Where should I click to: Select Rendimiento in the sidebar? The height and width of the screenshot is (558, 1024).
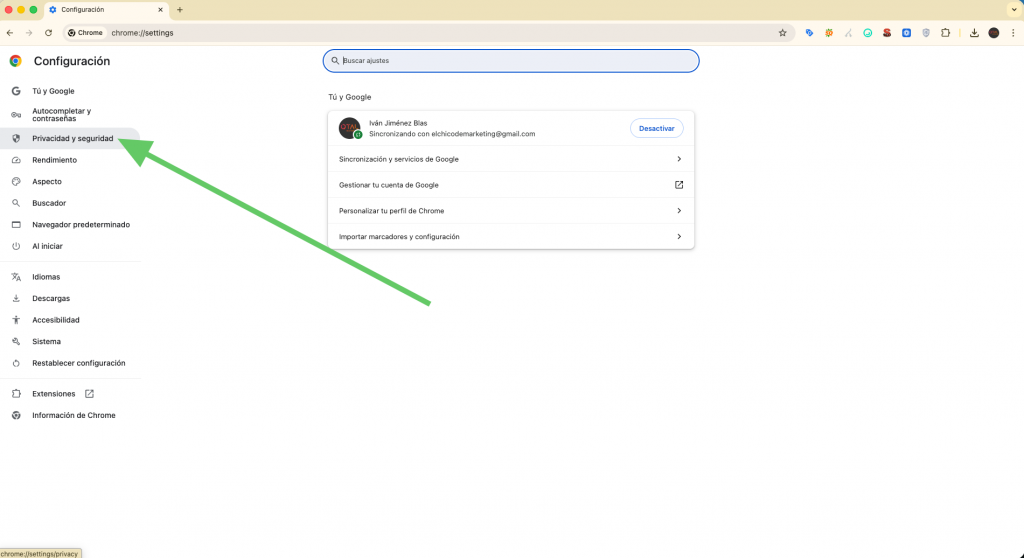click(x=54, y=160)
